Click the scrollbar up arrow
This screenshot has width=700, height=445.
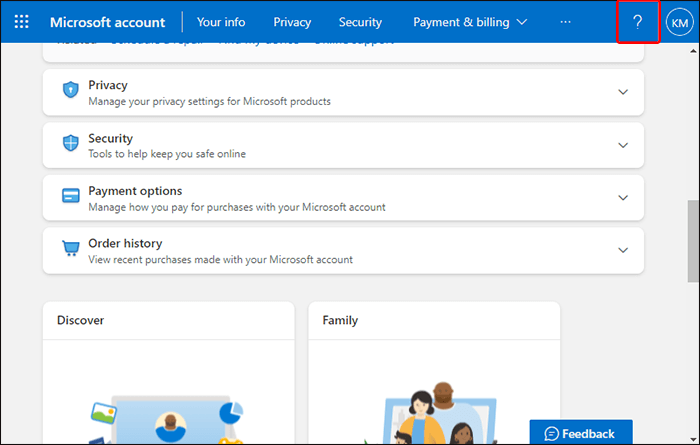(693, 51)
